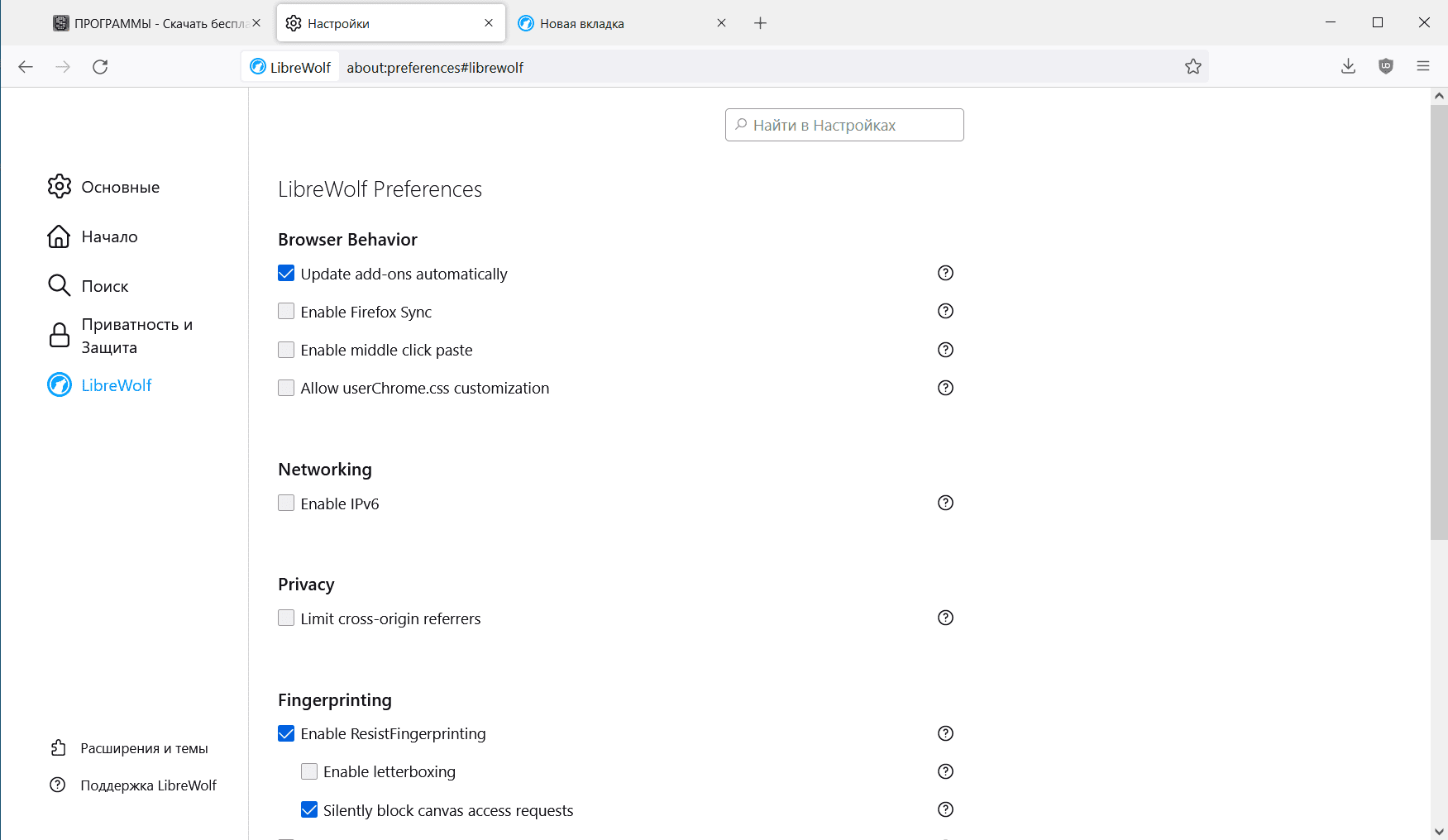Viewport: 1448px width, 840px height.
Task: Click the Reload page icon
Action: pyautogui.click(x=100, y=67)
